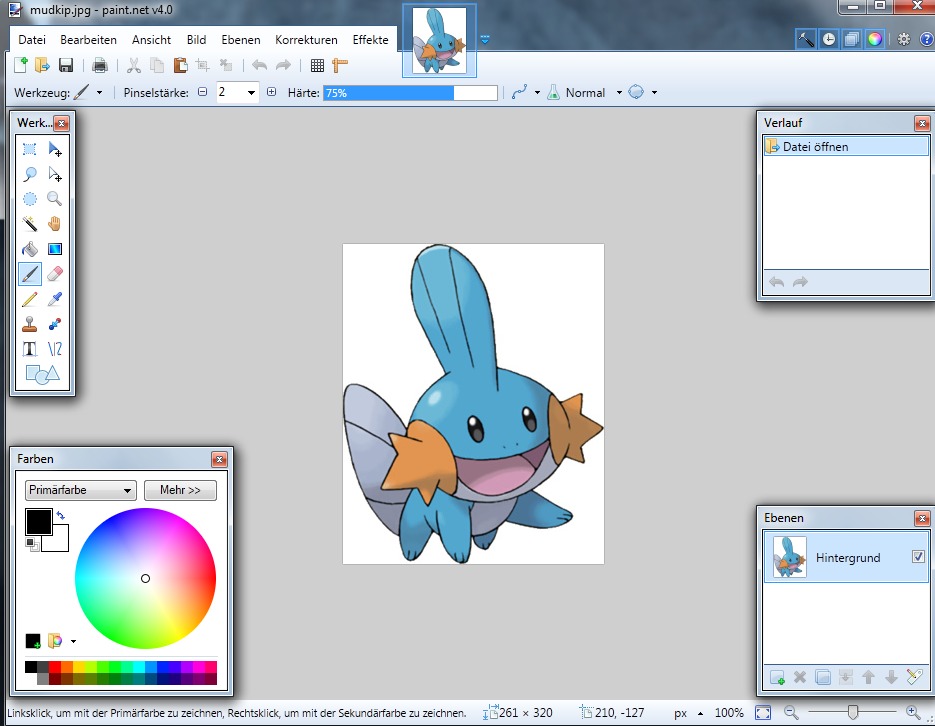This screenshot has height=726, width=935.
Task: Select the Text tool
Action: pos(29,349)
